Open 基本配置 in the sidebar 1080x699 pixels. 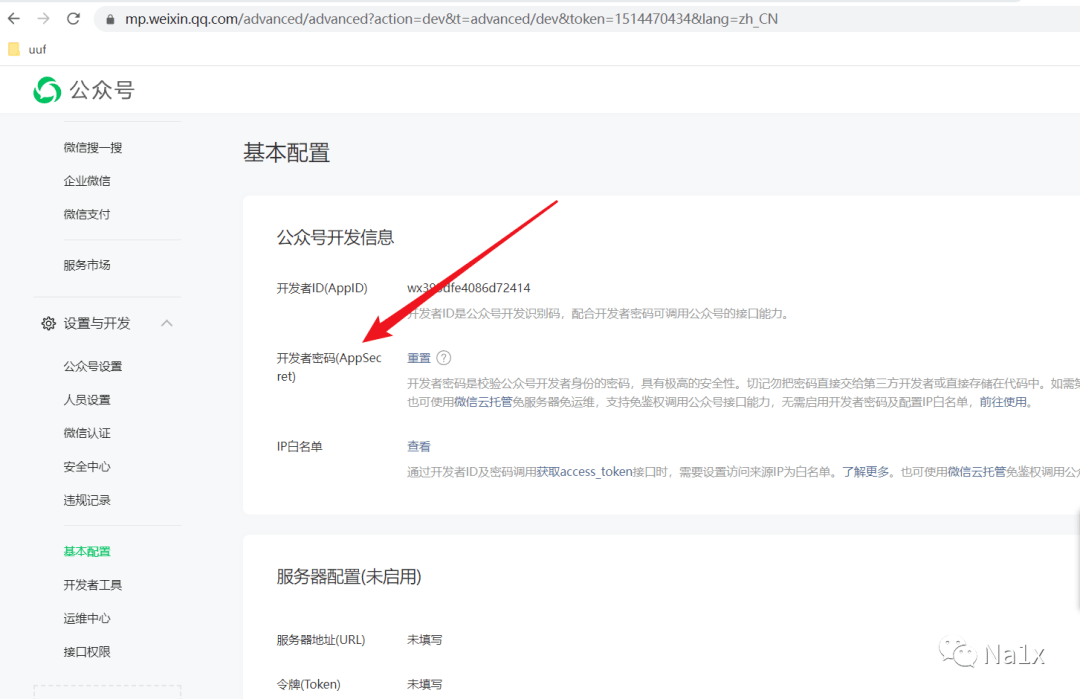(87, 551)
